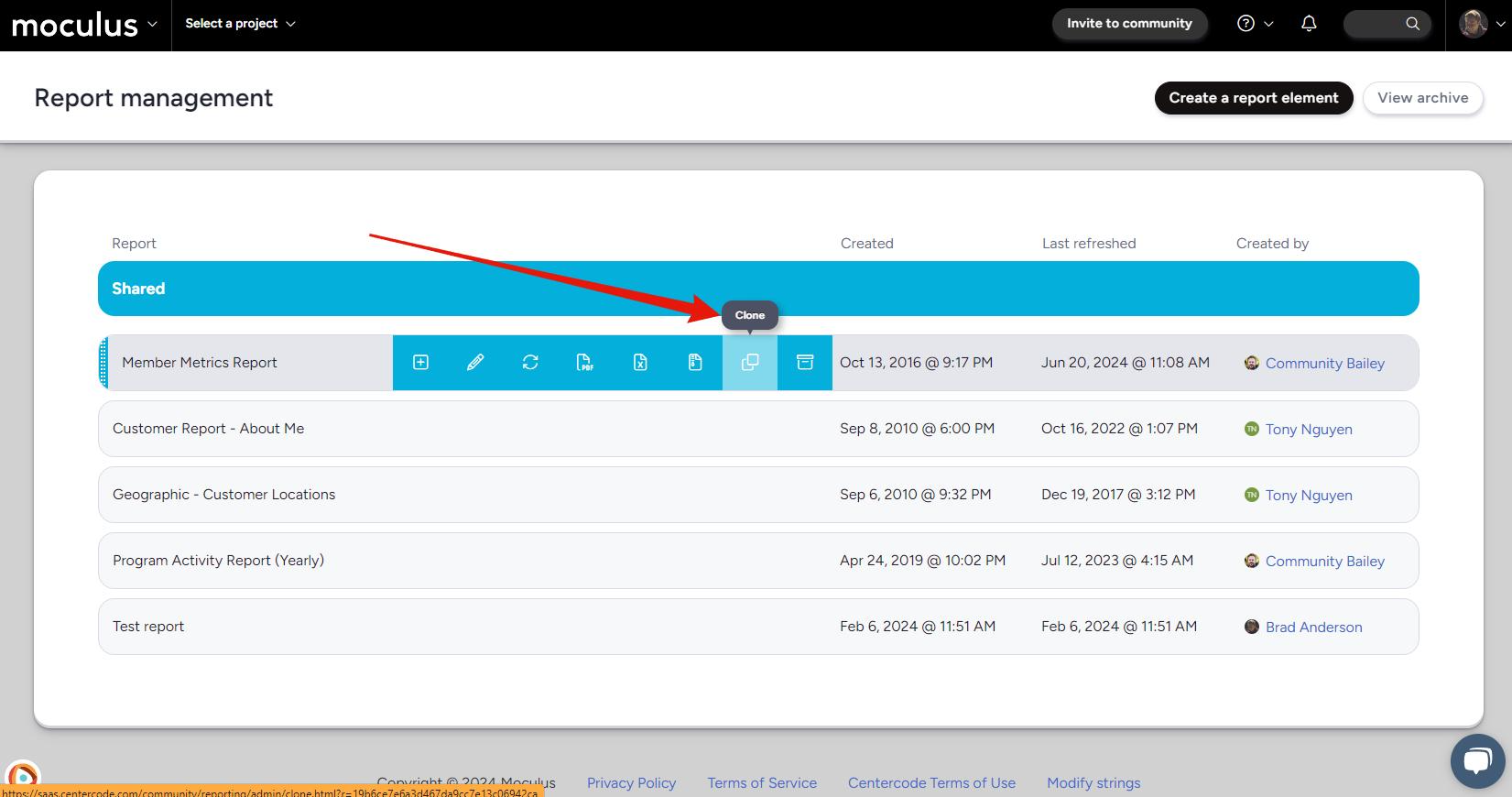Click the pencil edit icon in report toolbar
This screenshot has width=1512, height=797.
pos(475,363)
